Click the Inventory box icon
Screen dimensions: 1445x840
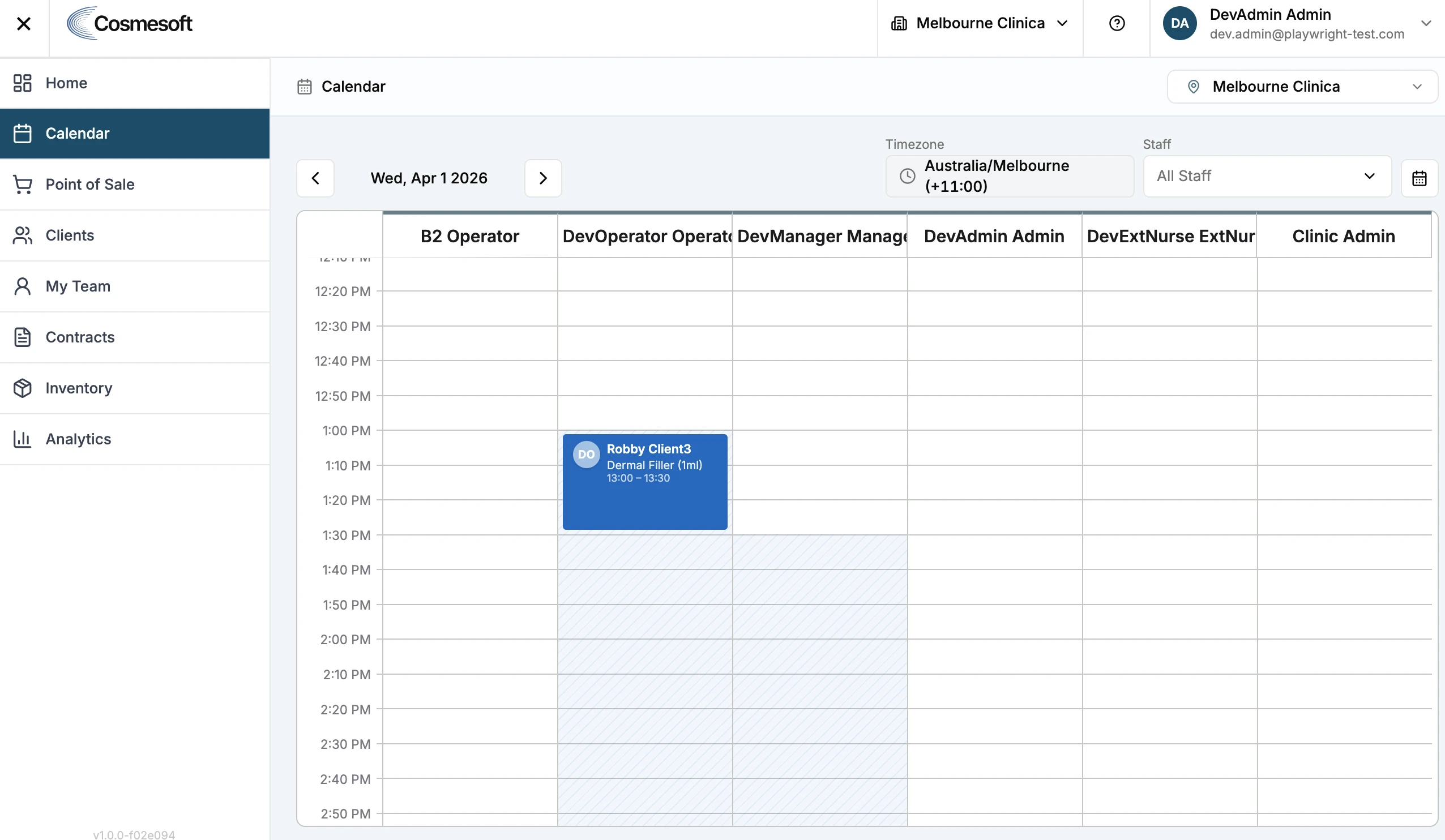tap(22, 388)
